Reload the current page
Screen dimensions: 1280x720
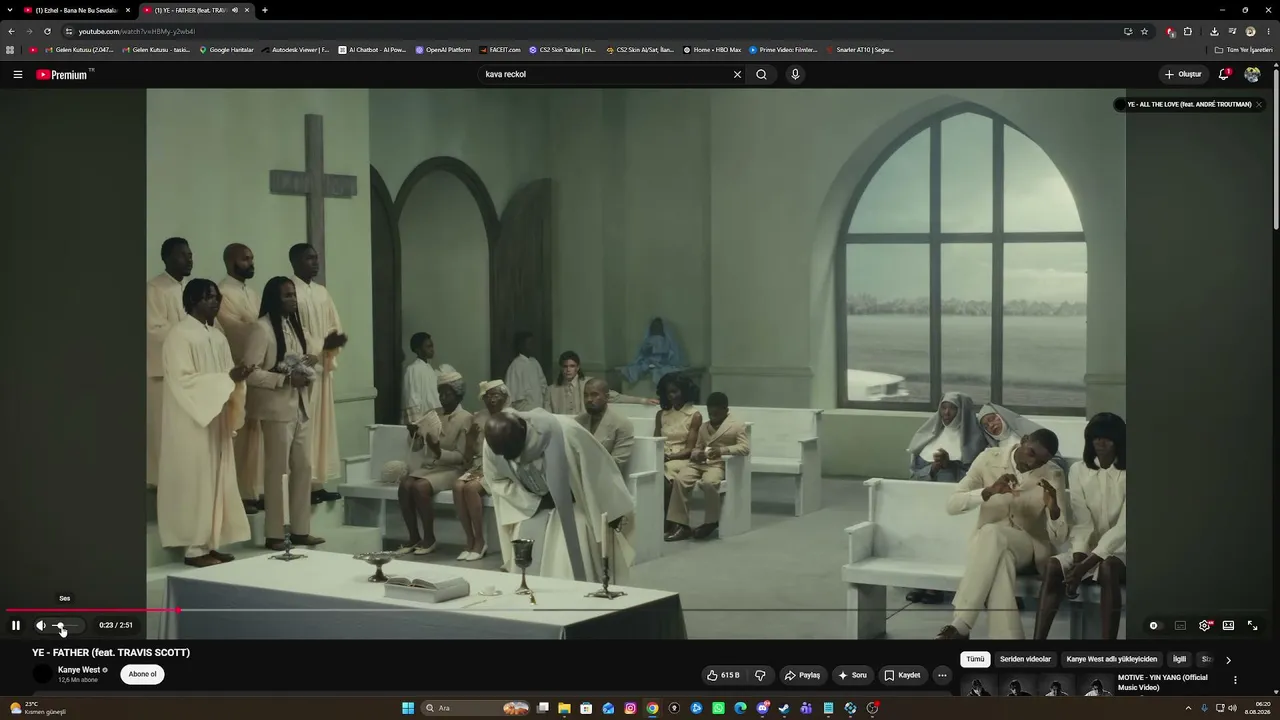pyautogui.click(x=47, y=31)
